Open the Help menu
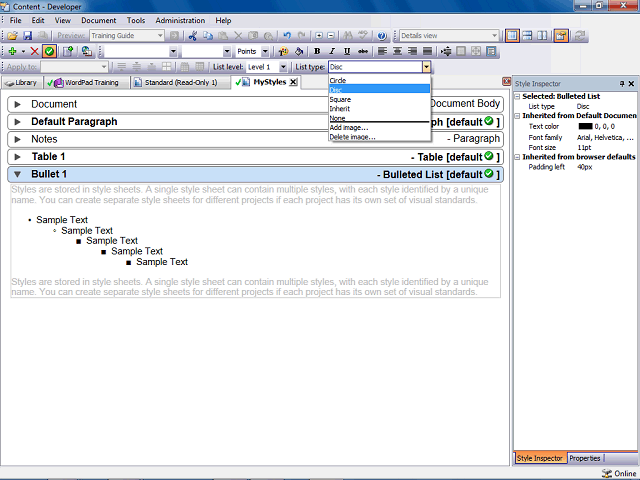 [223, 20]
